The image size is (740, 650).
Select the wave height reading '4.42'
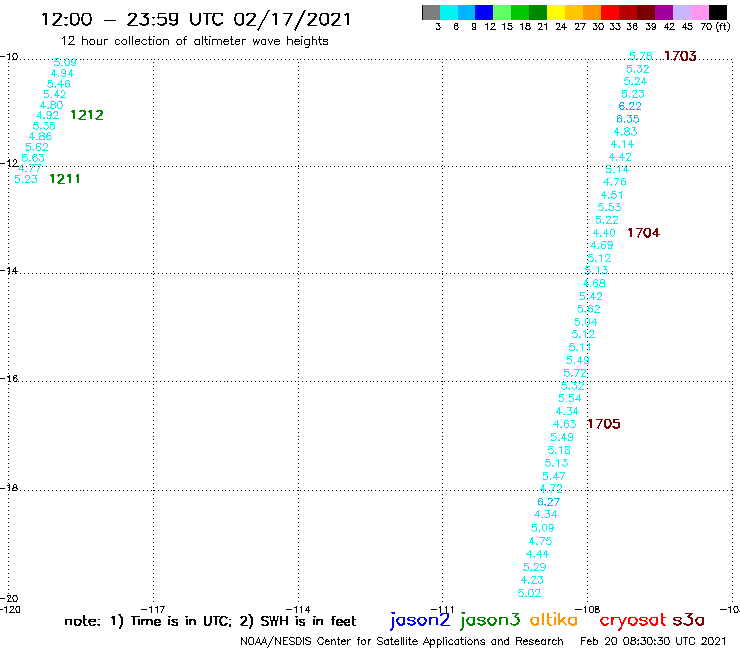[x=620, y=157]
